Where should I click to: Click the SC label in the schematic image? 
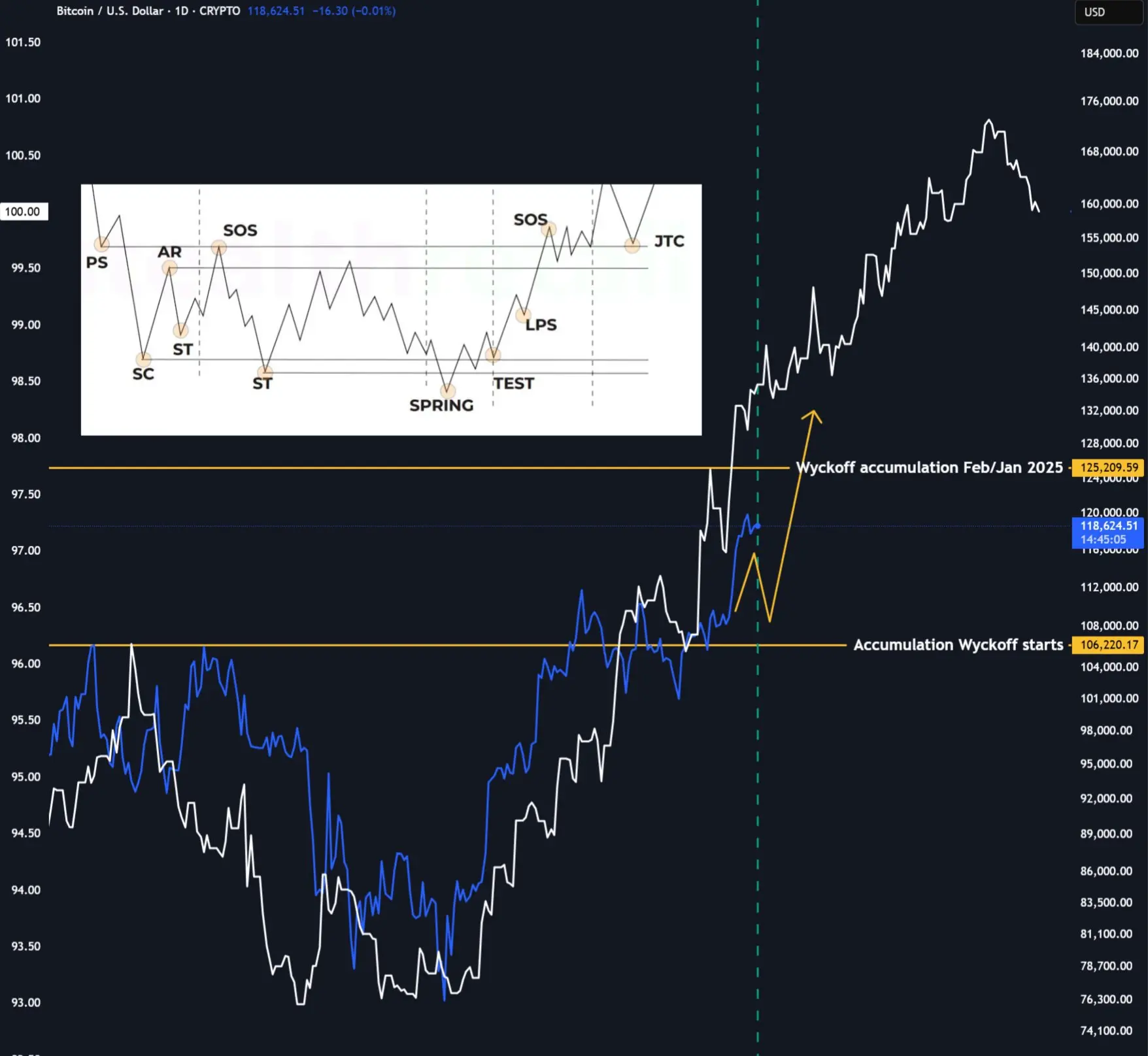click(143, 374)
